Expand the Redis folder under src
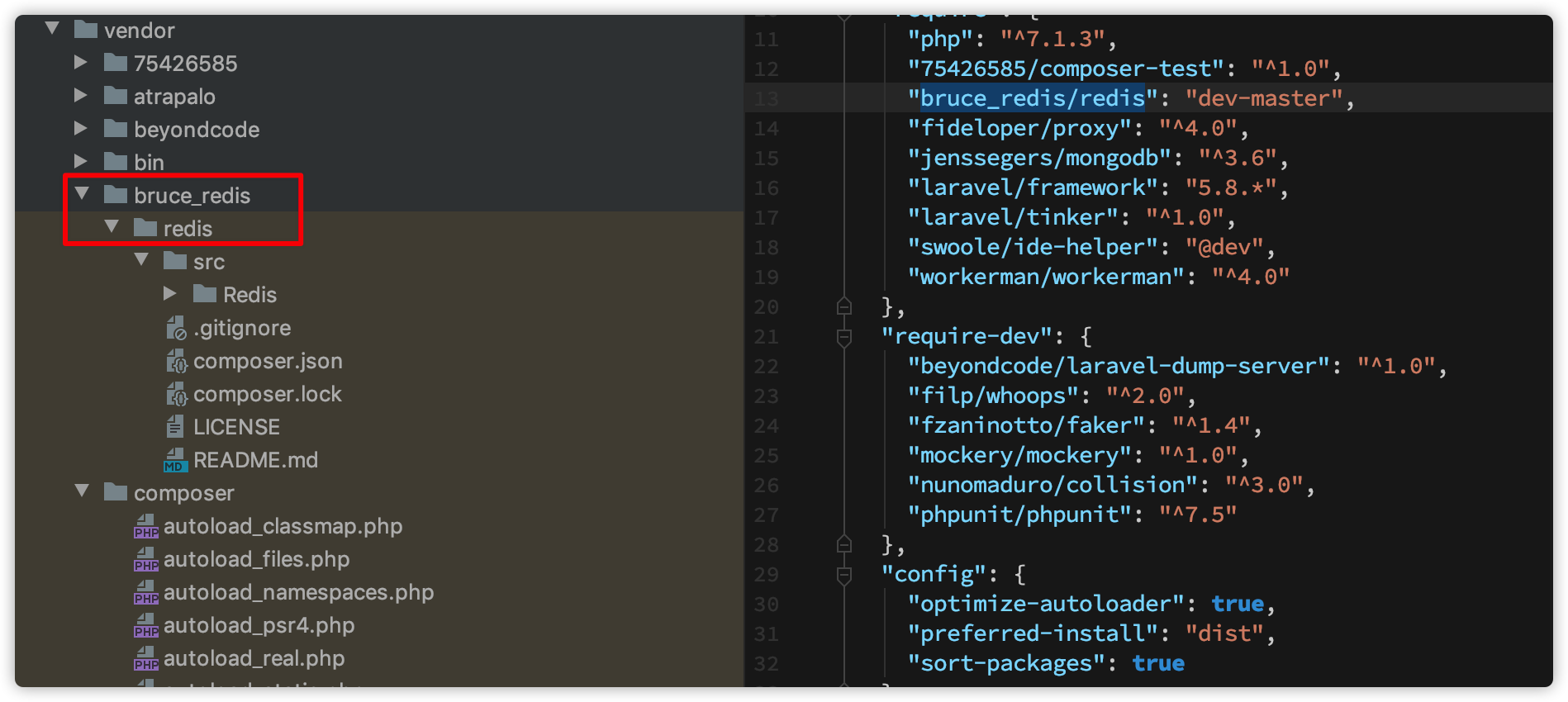The width and height of the screenshot is (1568, 702). coord(170,293)
